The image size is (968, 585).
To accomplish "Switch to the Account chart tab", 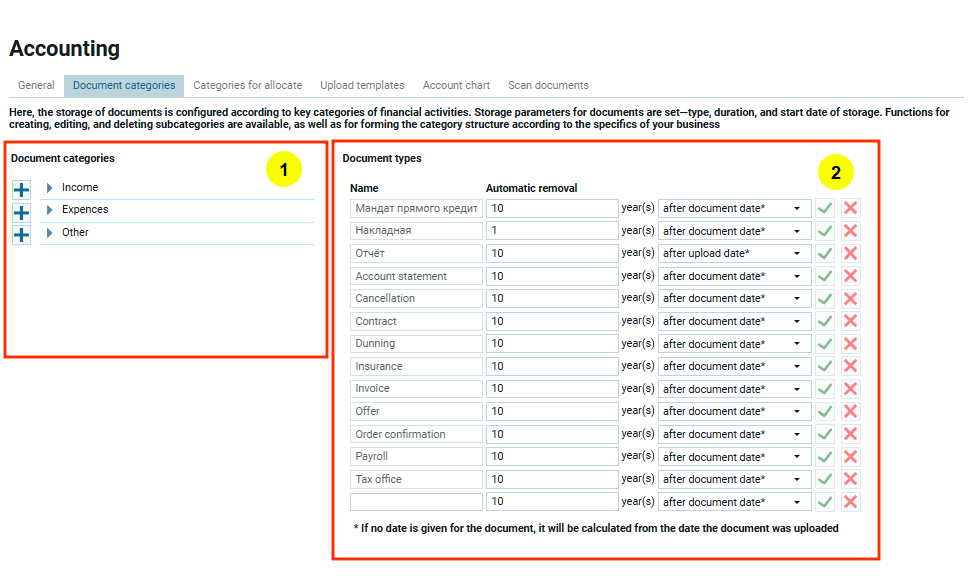I will pyautogui.click(x=456, y=86).
